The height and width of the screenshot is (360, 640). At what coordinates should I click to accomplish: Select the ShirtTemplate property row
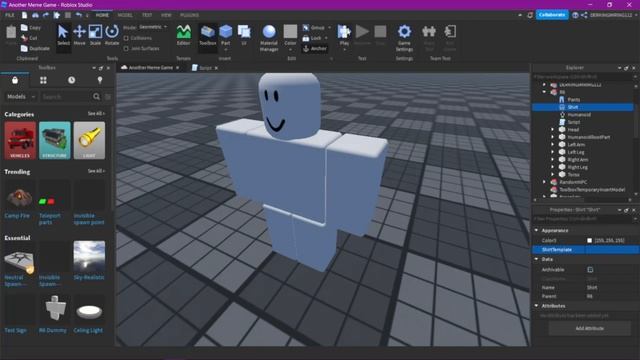pos(585,249)
